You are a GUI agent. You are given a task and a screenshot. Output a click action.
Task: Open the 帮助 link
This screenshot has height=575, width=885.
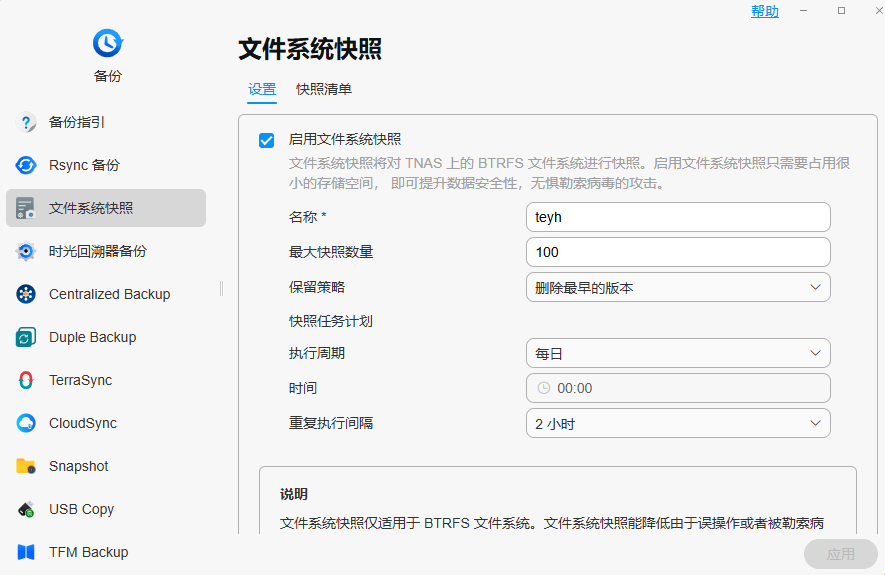tap(765, 11)
